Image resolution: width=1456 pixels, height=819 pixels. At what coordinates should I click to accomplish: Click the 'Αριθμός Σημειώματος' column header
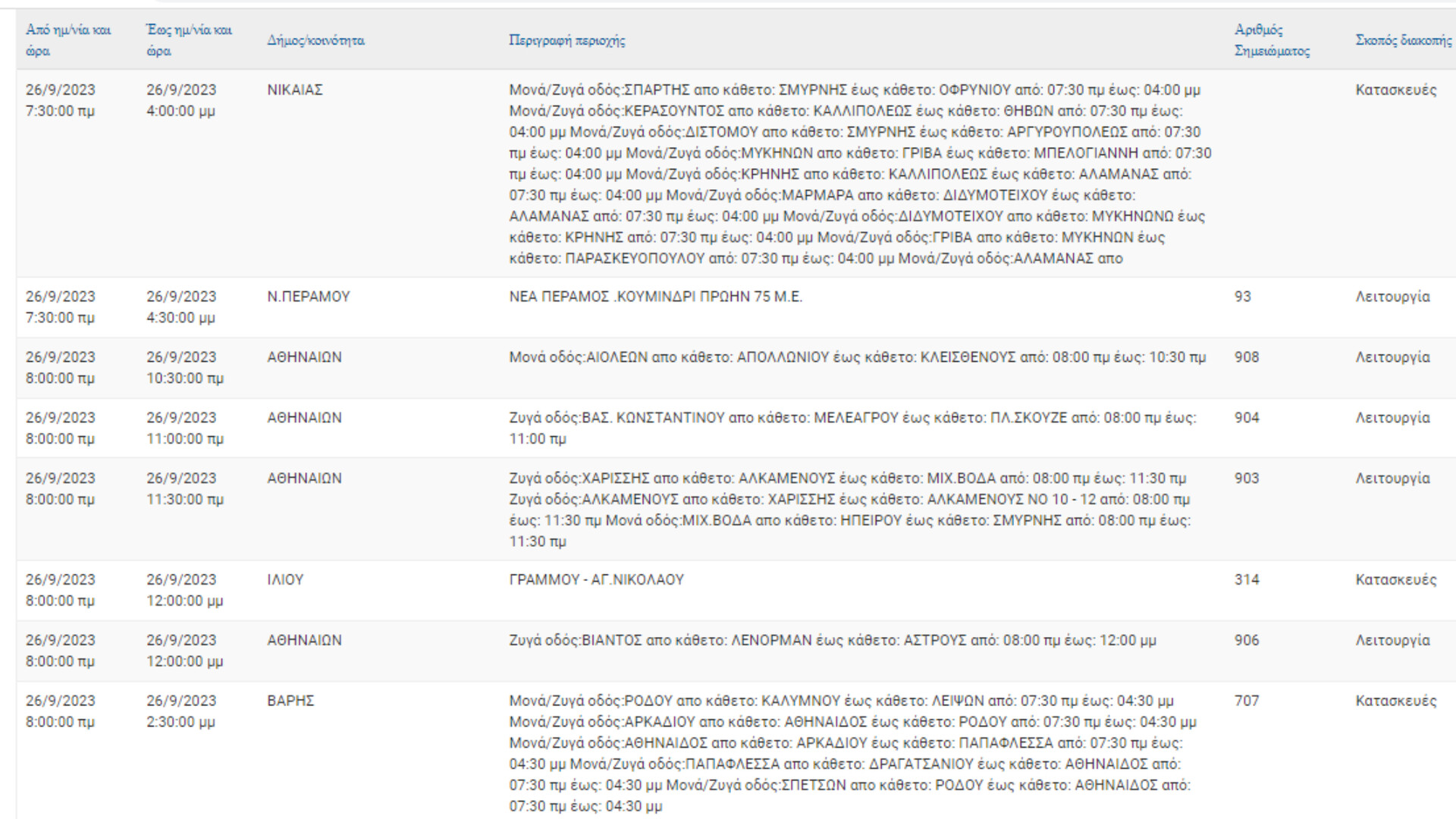click(1272, 40)
